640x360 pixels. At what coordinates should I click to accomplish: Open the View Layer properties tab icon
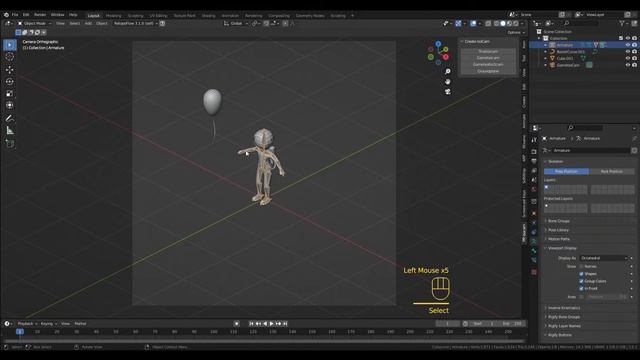tap(534, 171)
